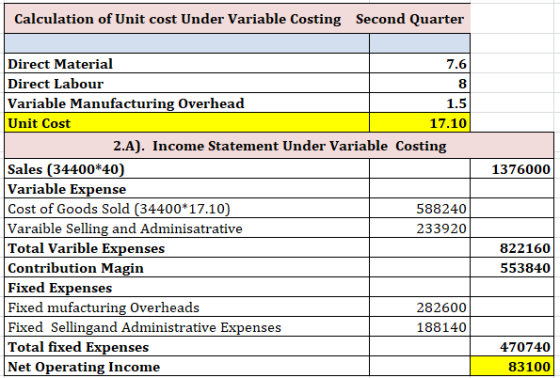Click the contribution margin value 553840
The image size is (560, 378).
pyautogui.click(x=512, y=268)
